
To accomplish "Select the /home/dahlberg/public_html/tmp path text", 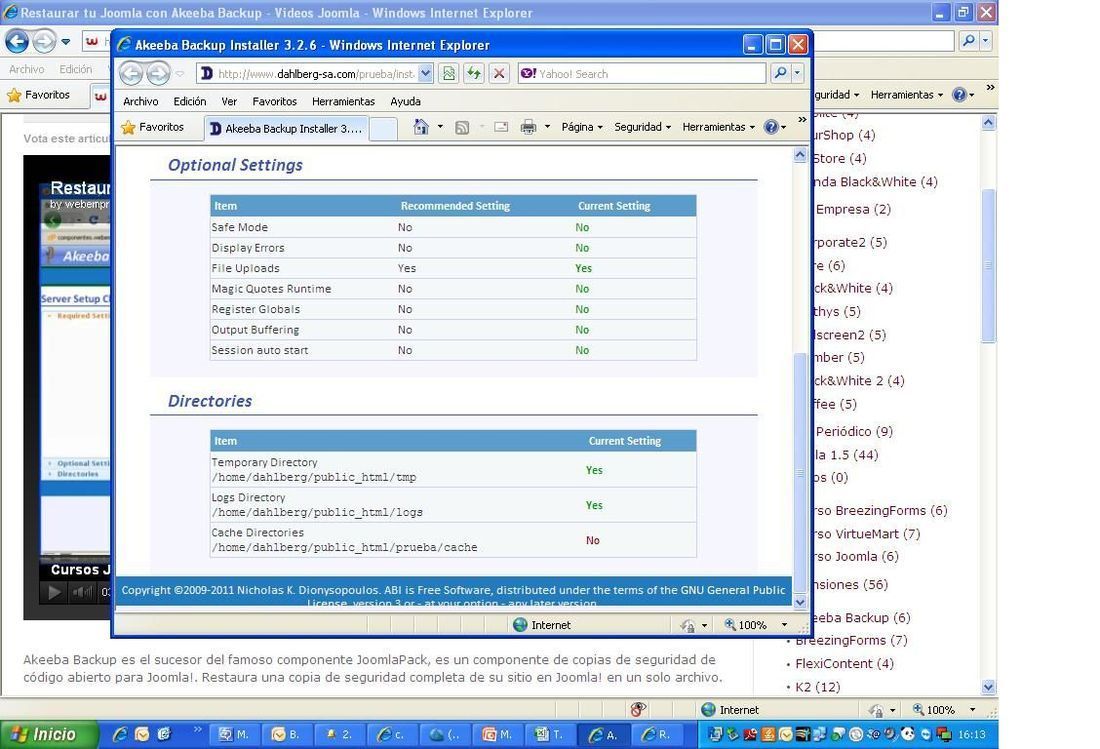I will (x=314, y=478).
